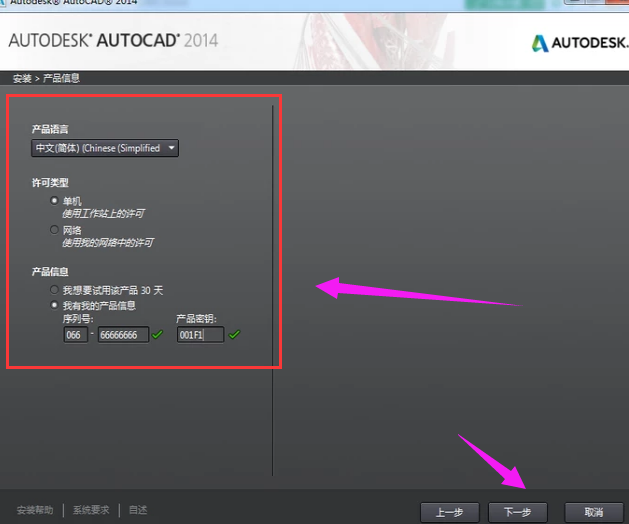
Task: Click the product key field containing 001F1
Action: coord(200,335)
